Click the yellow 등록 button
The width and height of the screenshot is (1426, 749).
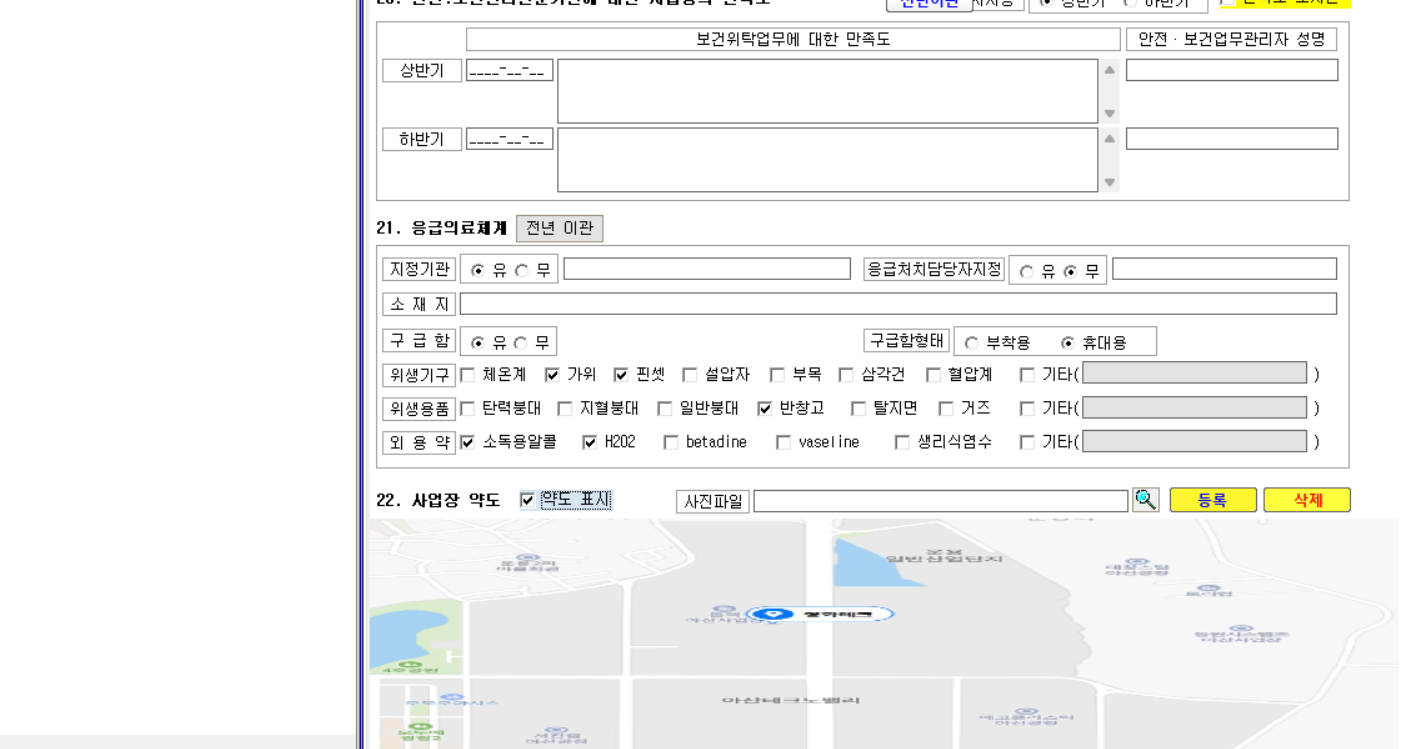1213,500
